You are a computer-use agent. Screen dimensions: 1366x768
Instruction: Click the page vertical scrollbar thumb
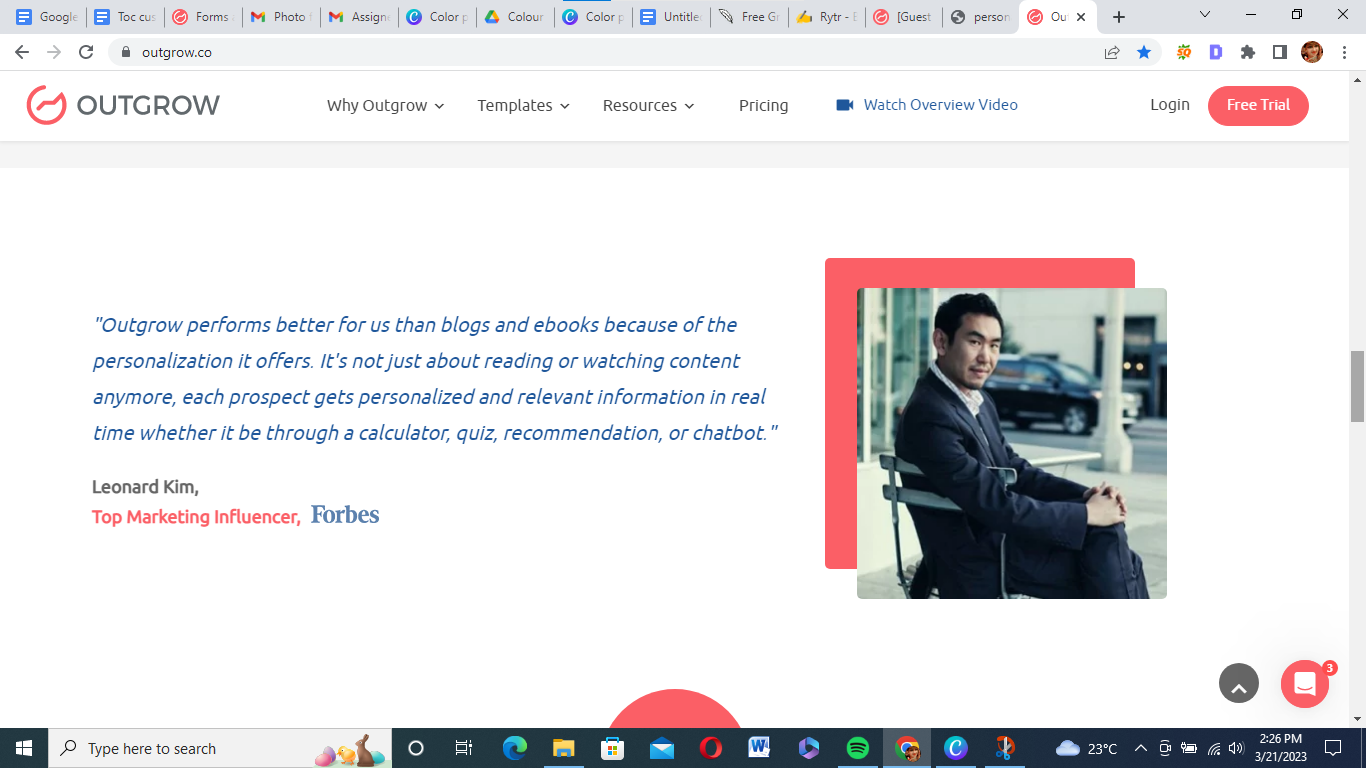(1357, 386)
